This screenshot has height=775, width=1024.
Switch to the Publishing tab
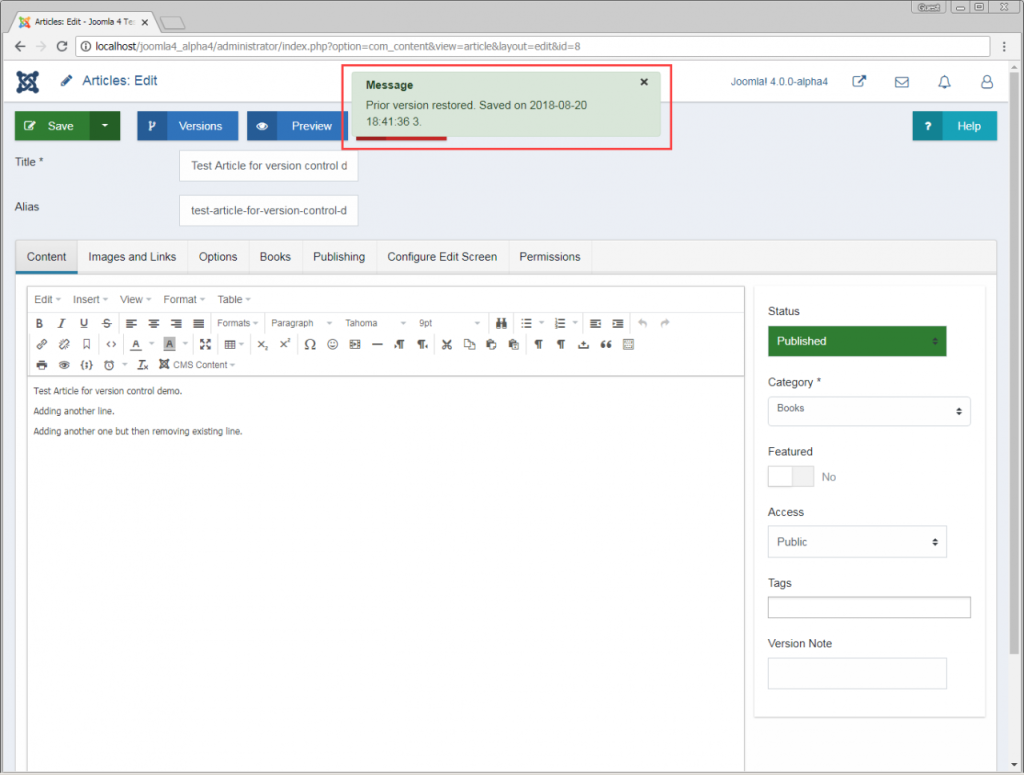(339, 257)
